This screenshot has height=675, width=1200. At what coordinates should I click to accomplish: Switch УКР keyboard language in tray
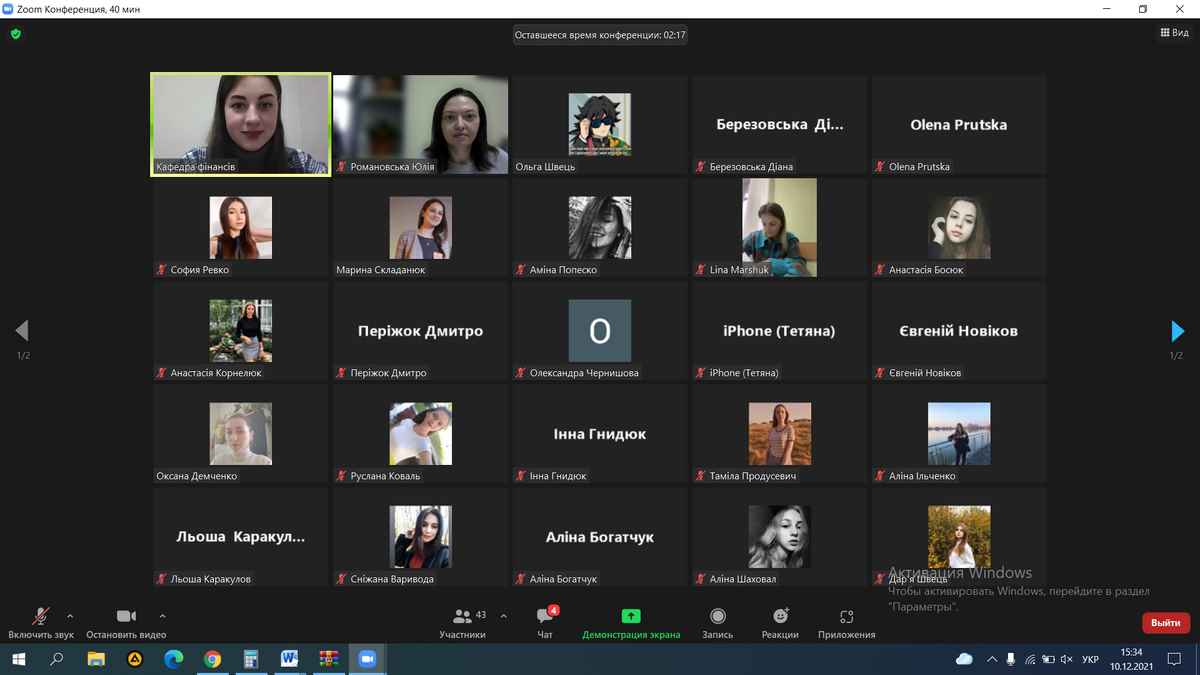(x=1091, y=659)
